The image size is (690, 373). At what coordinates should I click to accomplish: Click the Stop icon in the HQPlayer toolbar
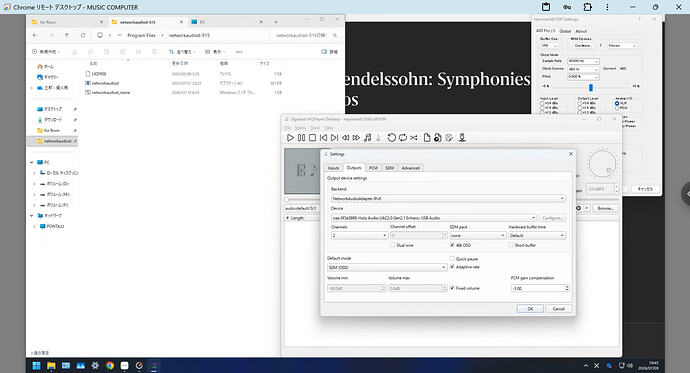312,138
